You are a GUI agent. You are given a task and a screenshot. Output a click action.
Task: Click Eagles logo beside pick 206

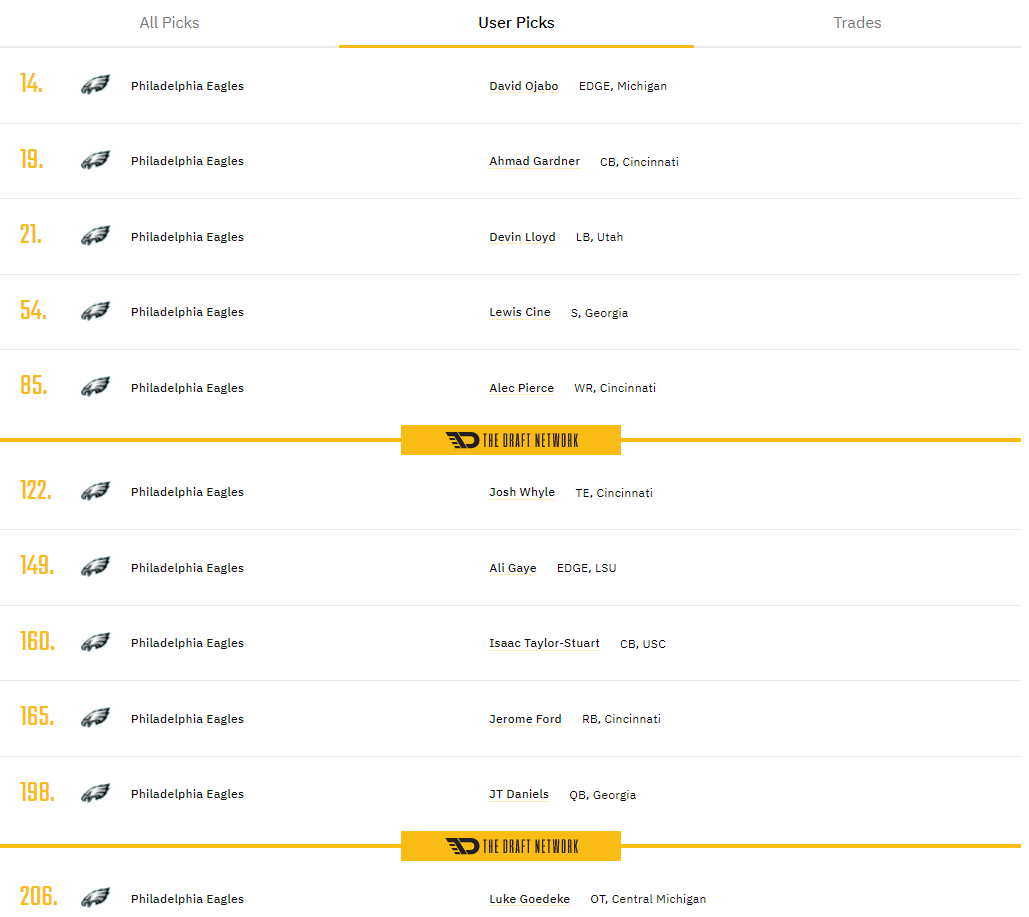pos(95,899)
